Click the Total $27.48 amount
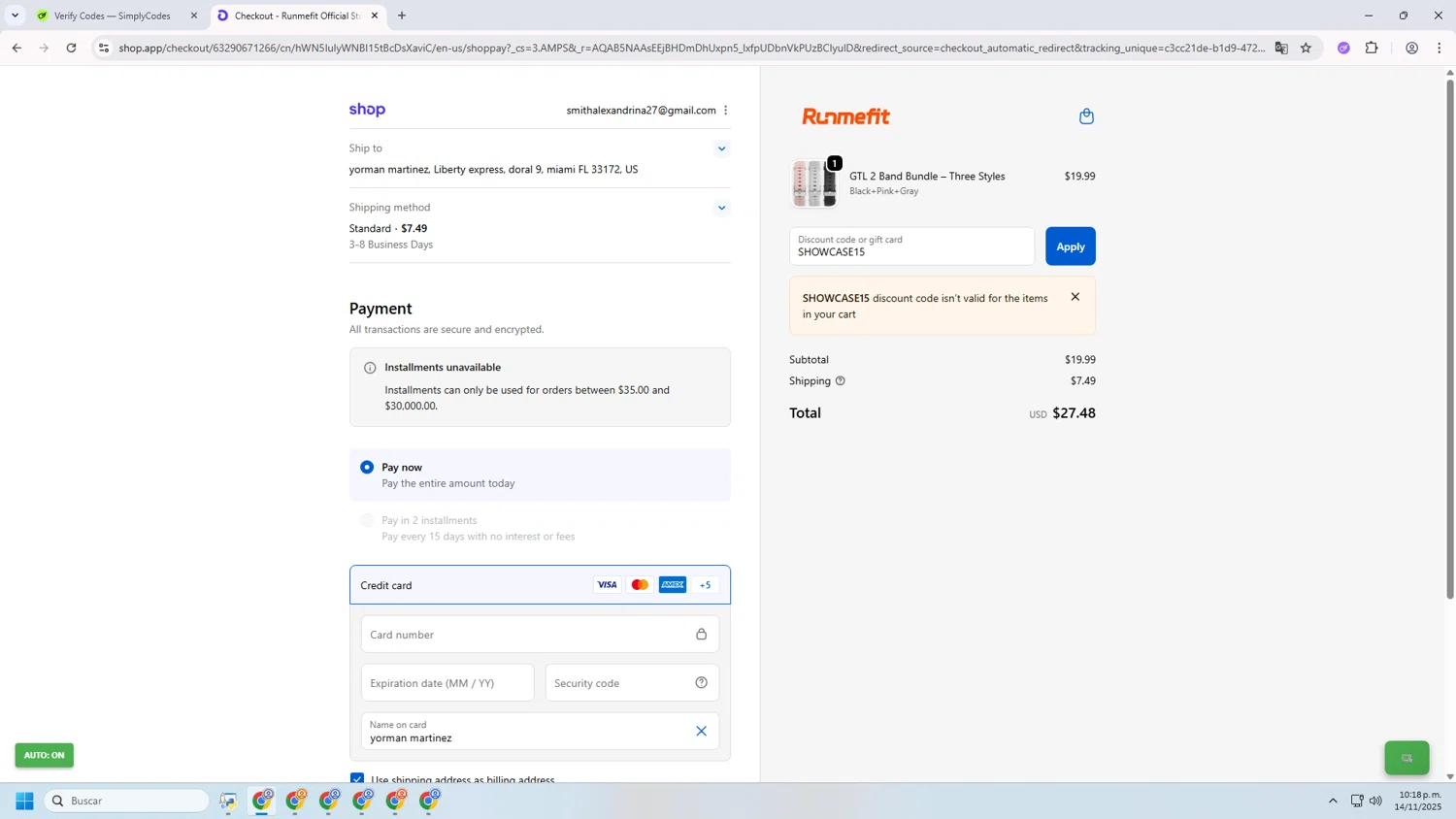This screenshot has height=819, width=1456. [x=1074, y=413]
